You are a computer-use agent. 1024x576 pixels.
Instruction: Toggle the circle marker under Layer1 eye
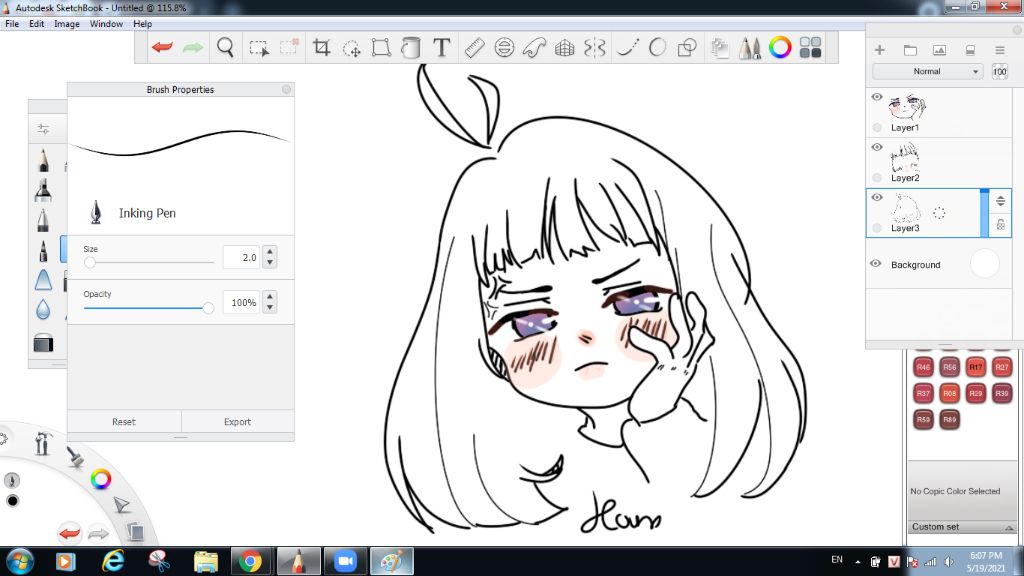tap(877, 127)
